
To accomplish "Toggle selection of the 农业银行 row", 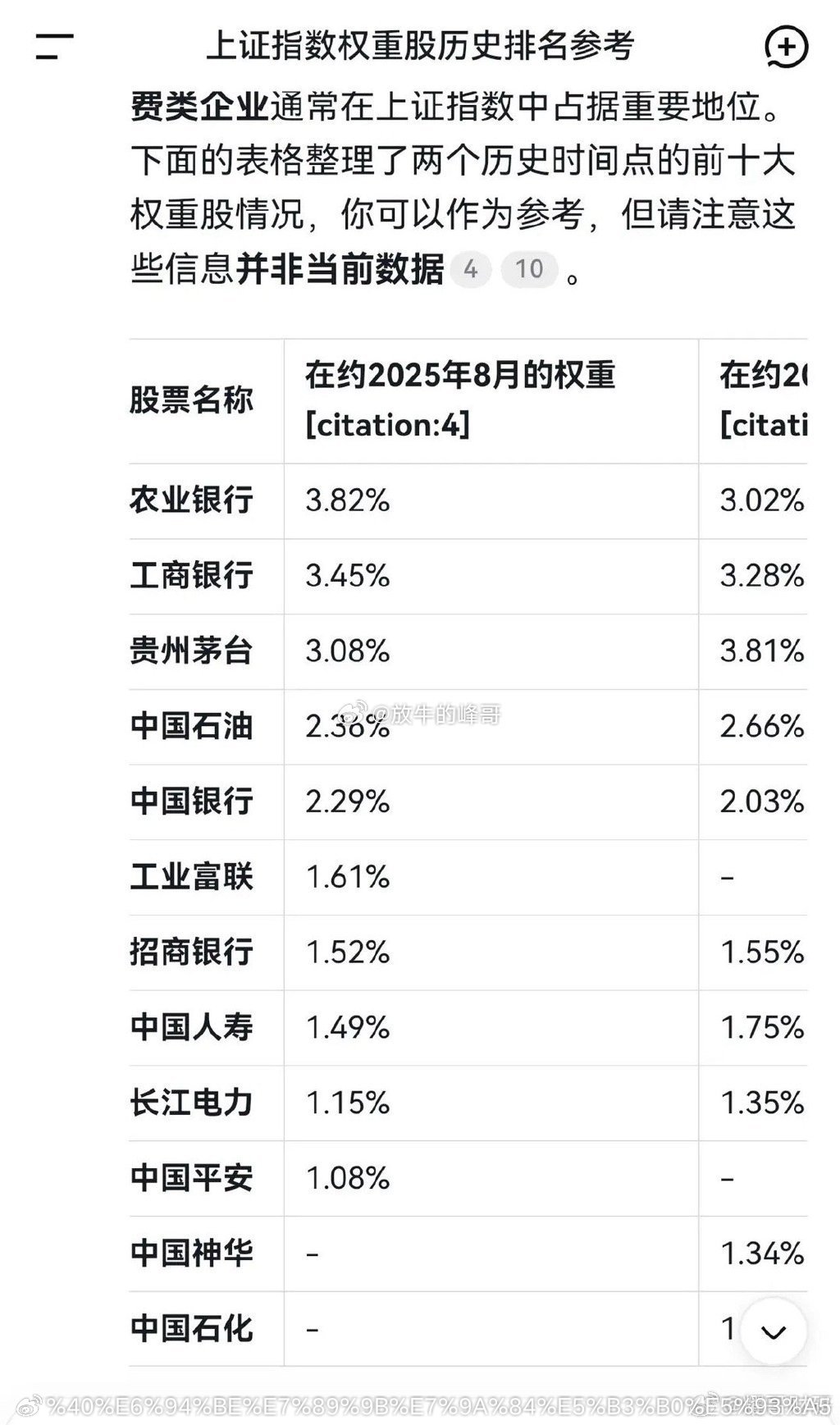I will pyautogui.click(x=190, y=501).
